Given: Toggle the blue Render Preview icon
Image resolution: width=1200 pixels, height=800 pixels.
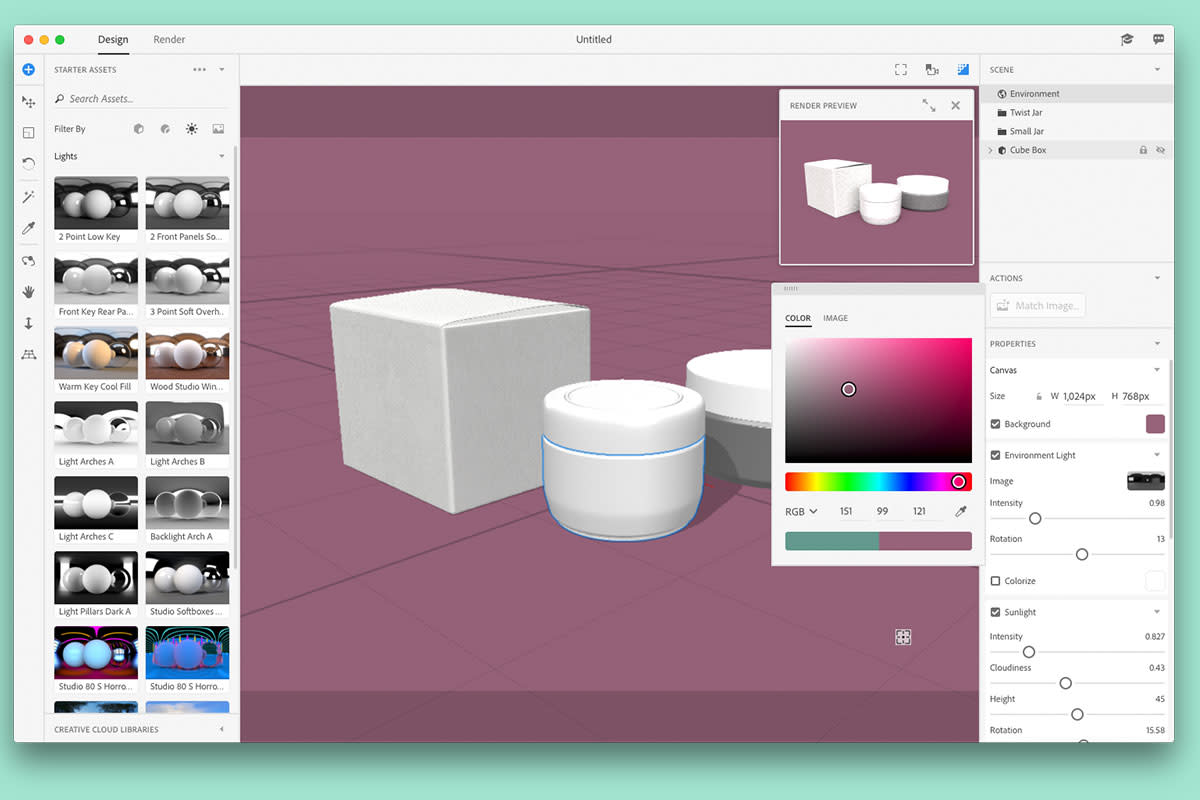Looking at the screenshot, I should 963,69.
